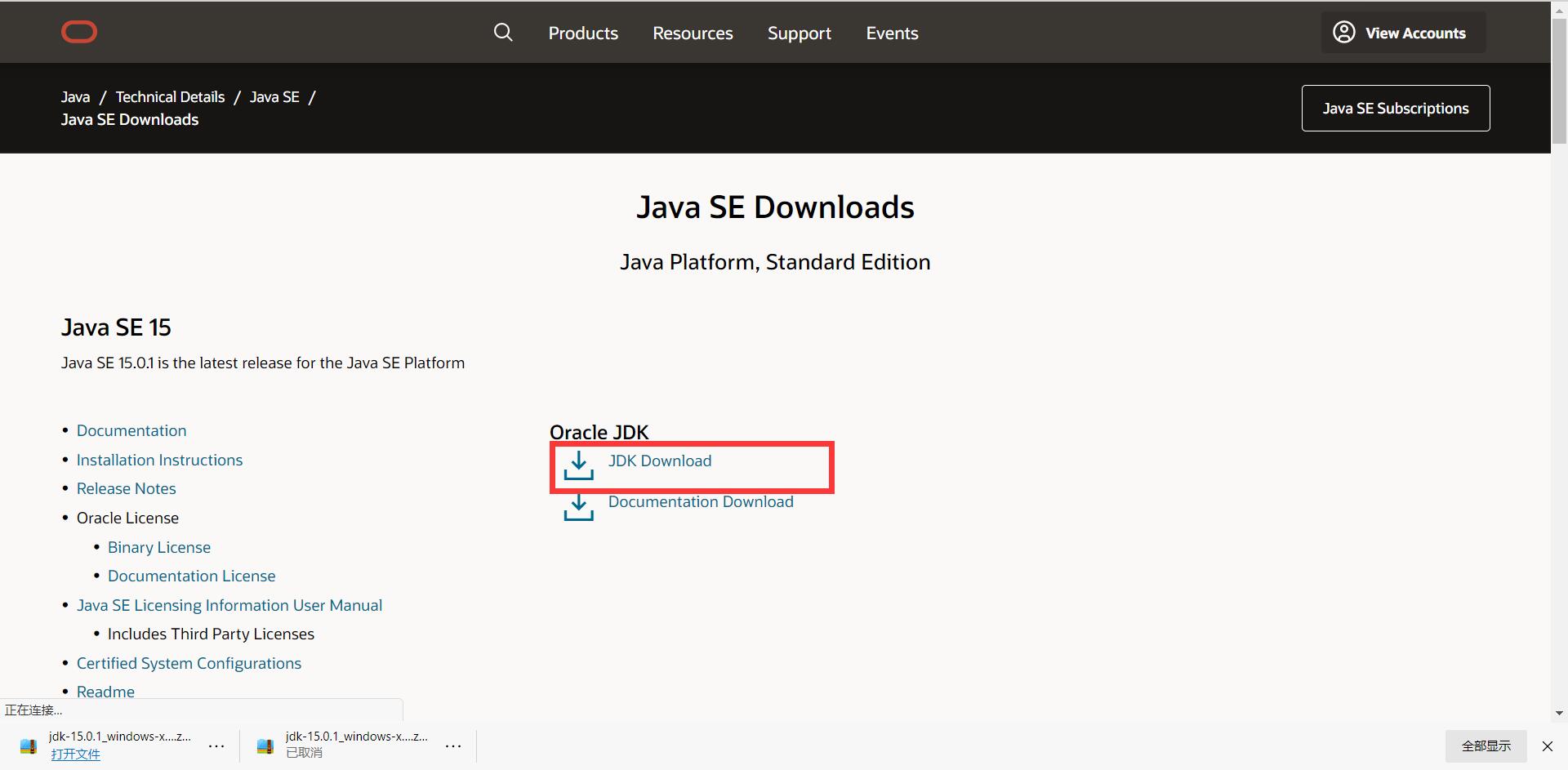Go to Java breadcrumb link
The width and height of the screenshot is (1568, 770).
[75, 96]
